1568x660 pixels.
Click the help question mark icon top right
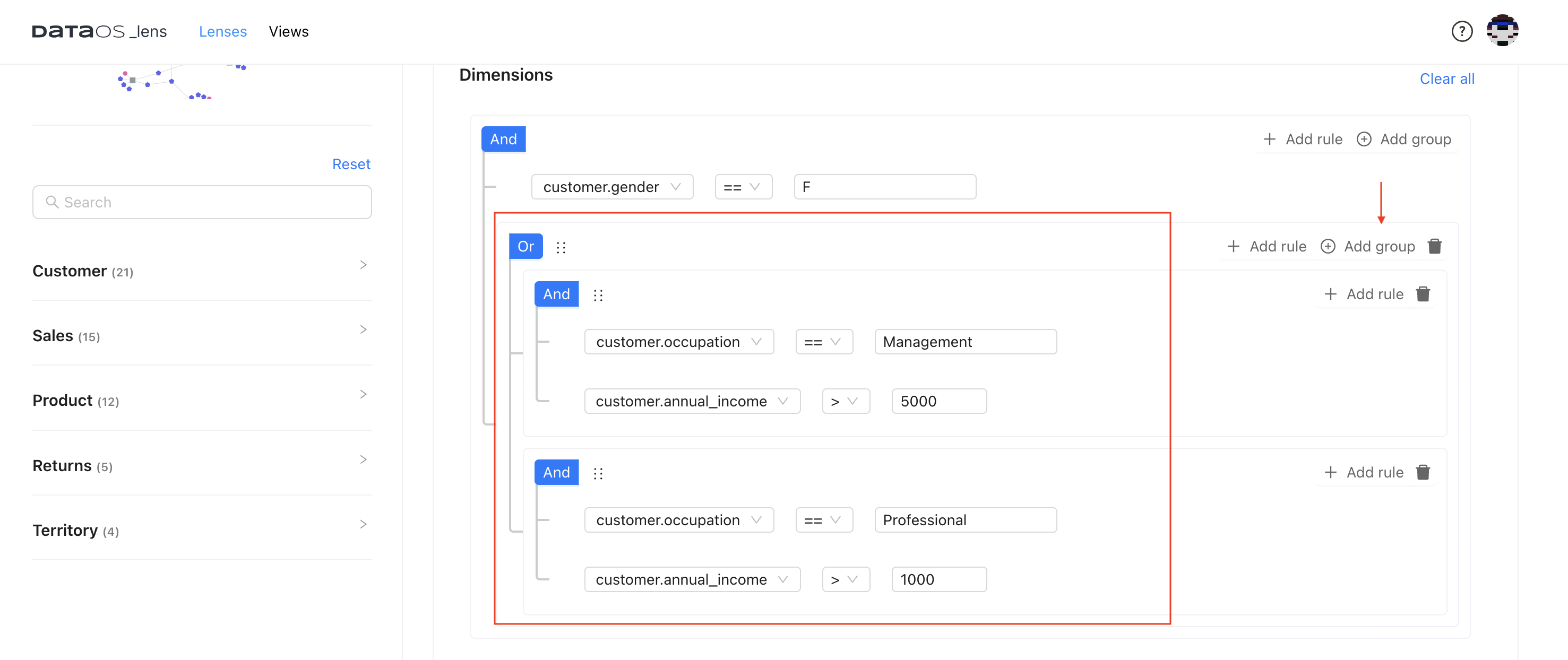1463,30
